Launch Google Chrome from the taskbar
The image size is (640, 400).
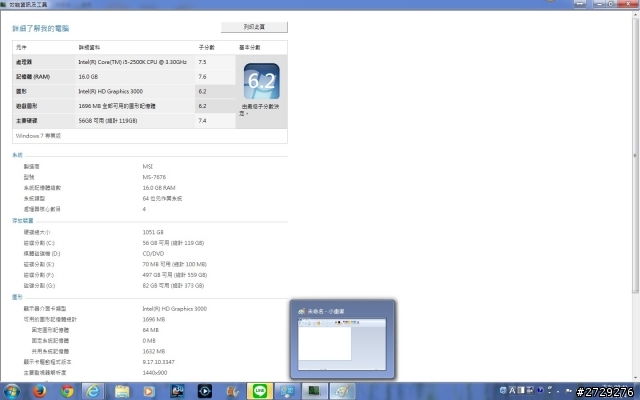67,391
